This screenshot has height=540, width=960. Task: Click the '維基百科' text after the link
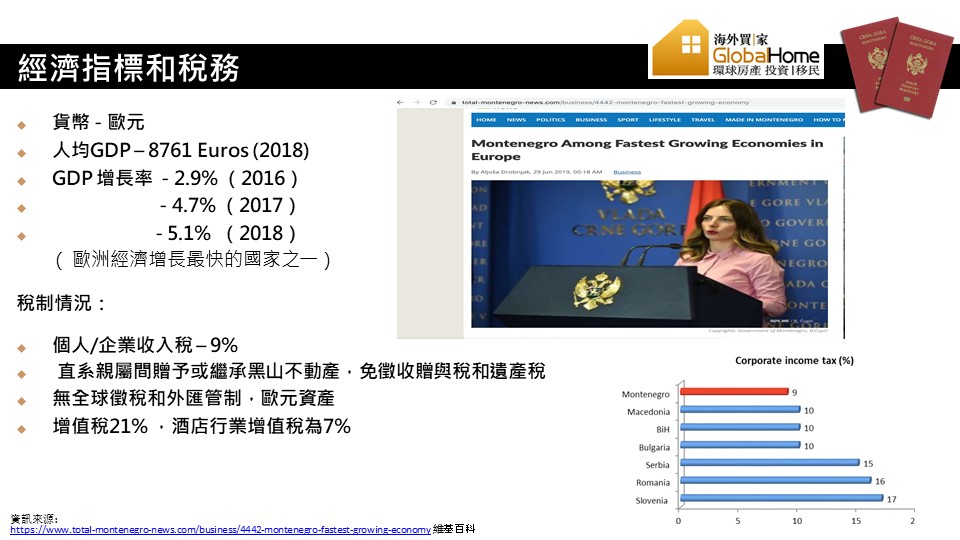coord(454,529)
